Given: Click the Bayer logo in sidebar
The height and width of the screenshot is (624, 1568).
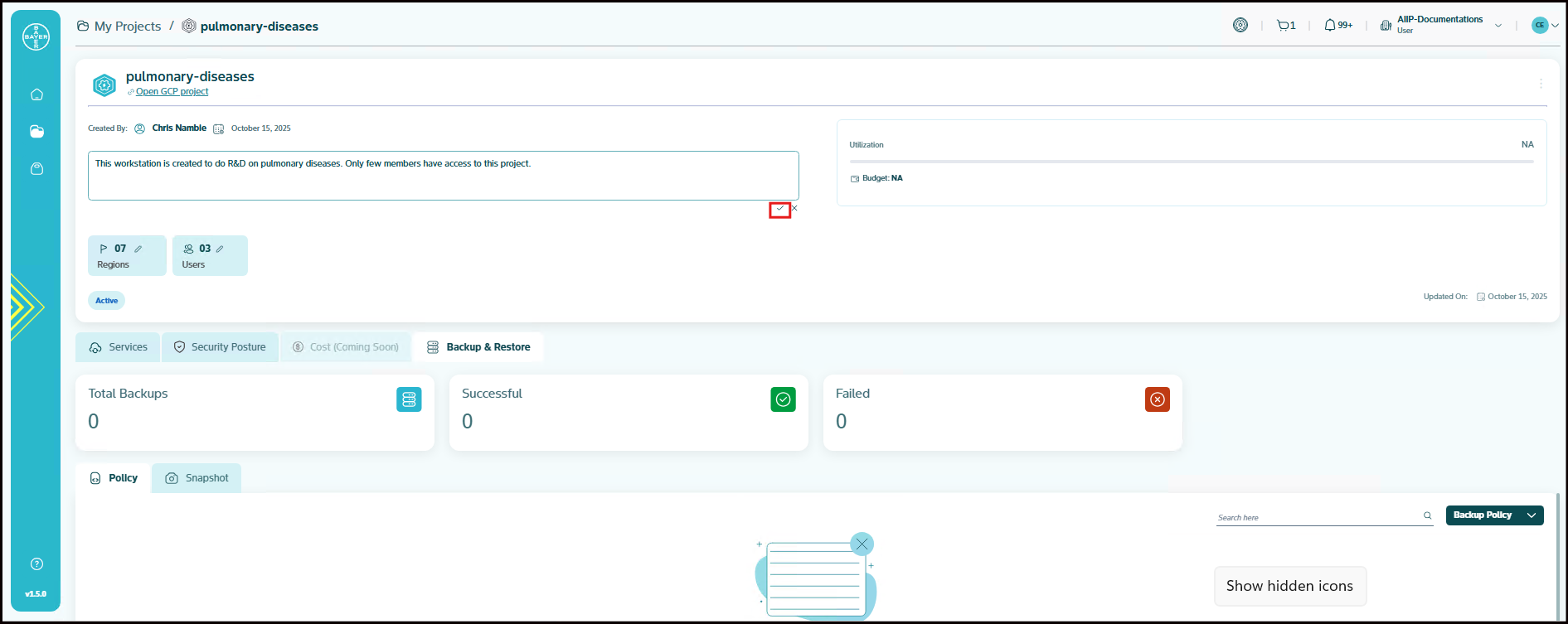Looking at the screenshot, I should point(36,37).
